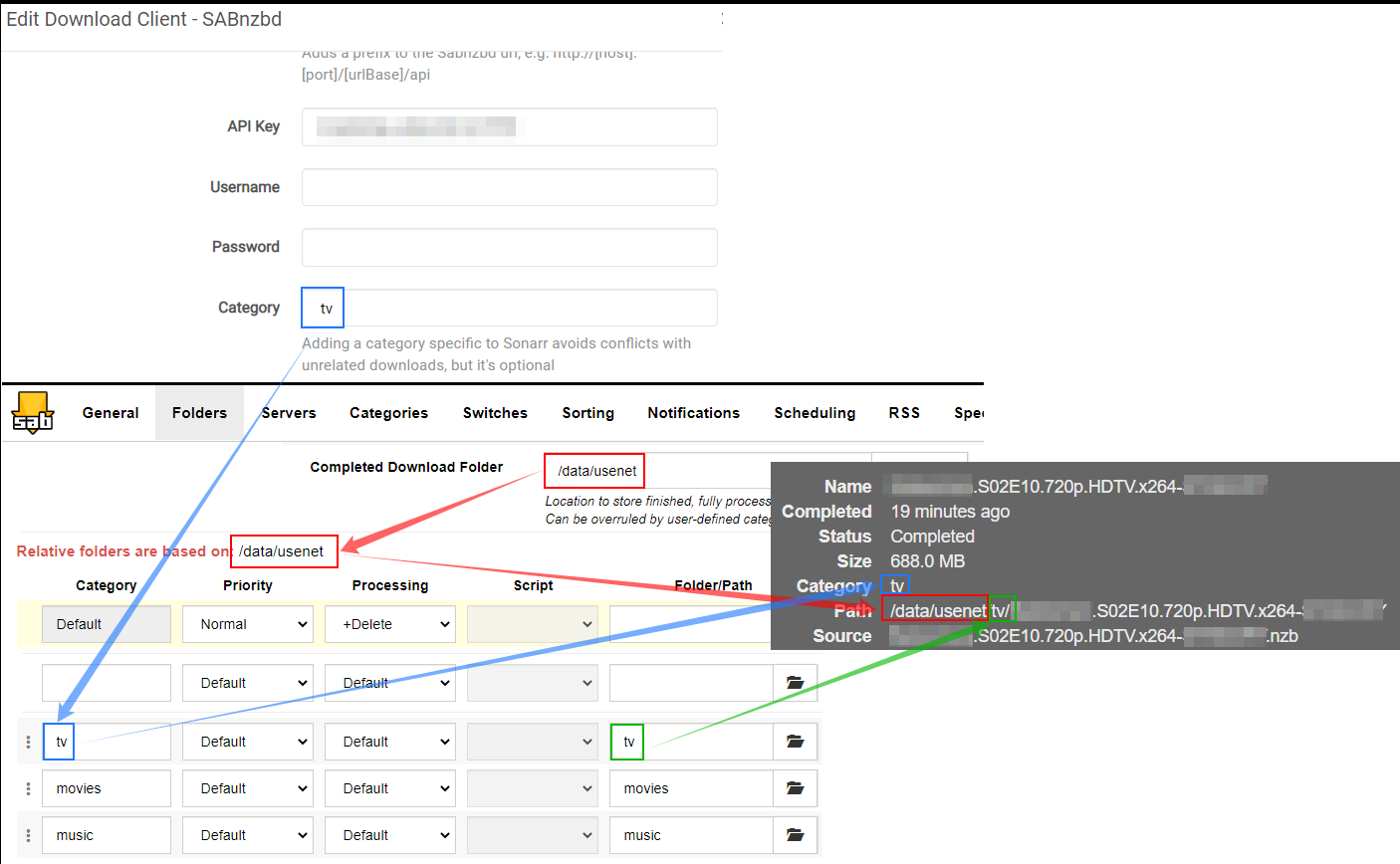Click the Priority column header

click(248, 585)
